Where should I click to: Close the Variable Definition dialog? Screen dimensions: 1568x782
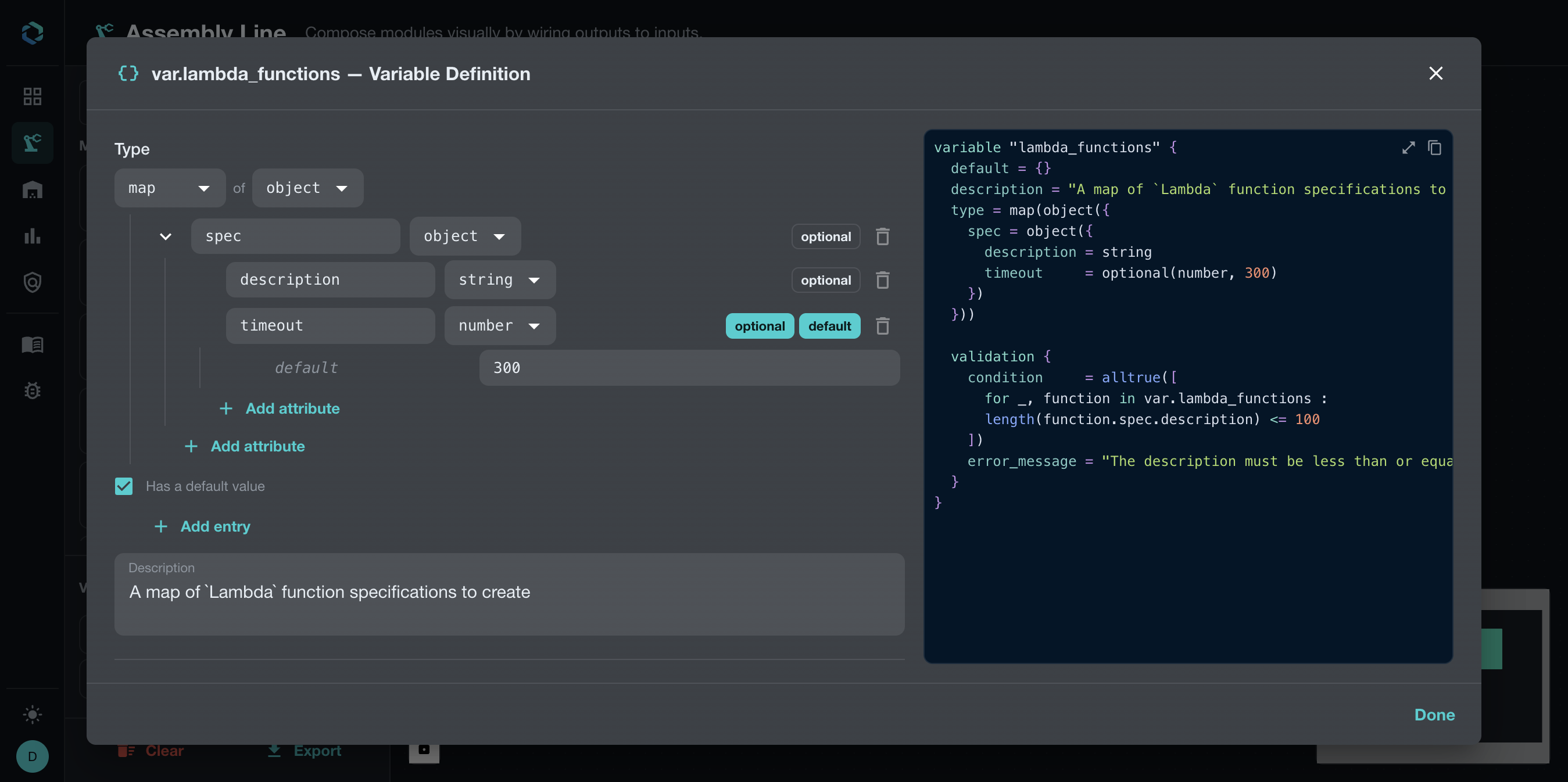(1436, 74)
